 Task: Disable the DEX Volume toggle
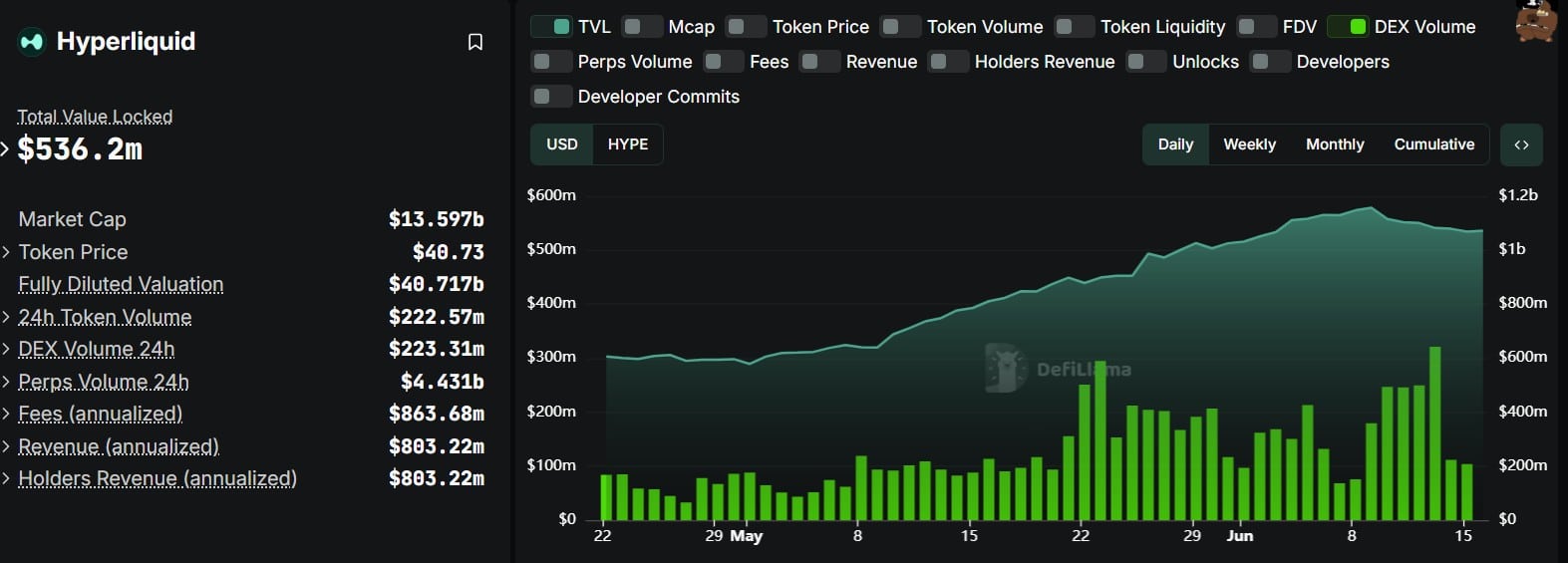click(x=1348, y=27)
